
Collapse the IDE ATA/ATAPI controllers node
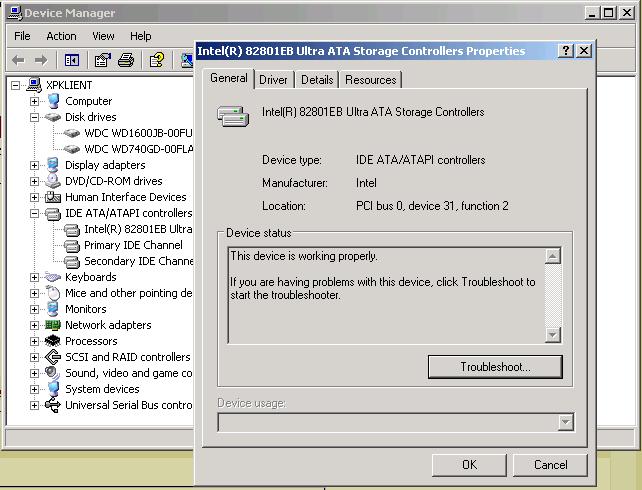[34, 213]
